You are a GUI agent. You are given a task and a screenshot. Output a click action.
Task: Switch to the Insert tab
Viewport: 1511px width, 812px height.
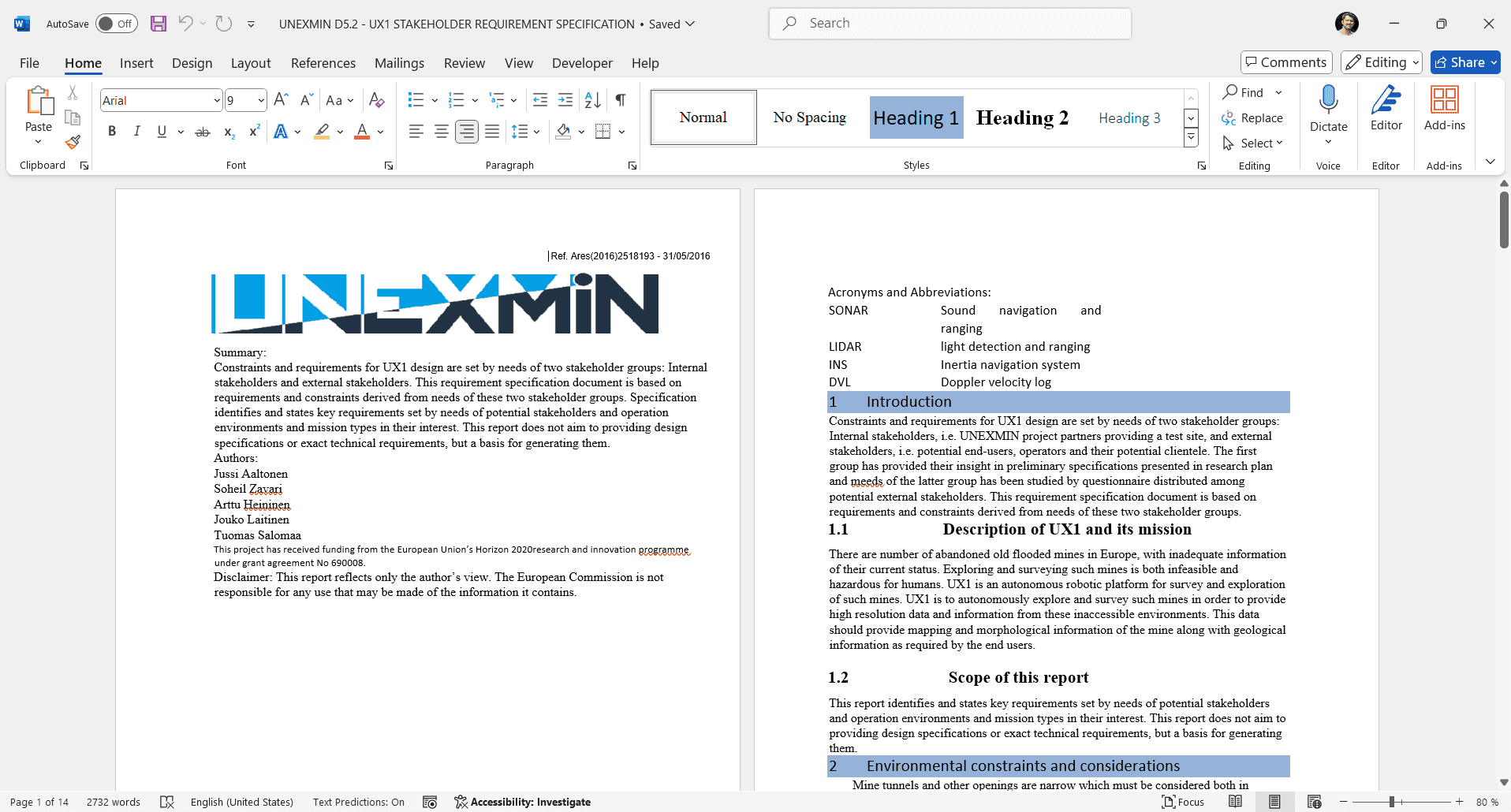click(x=136, y=63)
